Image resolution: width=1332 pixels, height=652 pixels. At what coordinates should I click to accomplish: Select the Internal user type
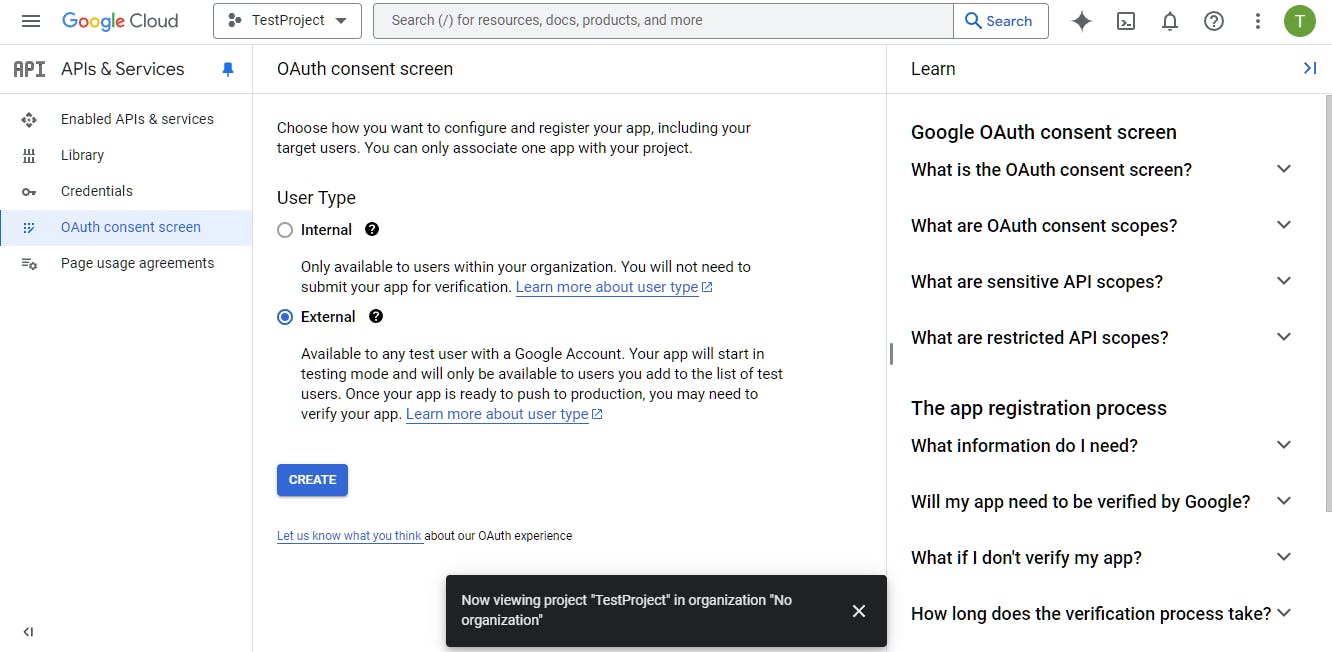coord(285,230)
